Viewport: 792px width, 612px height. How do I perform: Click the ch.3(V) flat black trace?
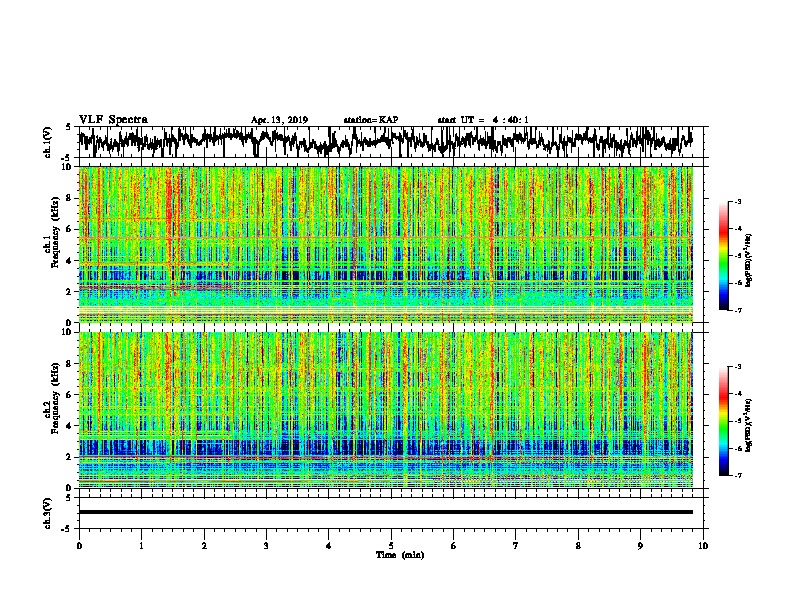click(386, 512)
